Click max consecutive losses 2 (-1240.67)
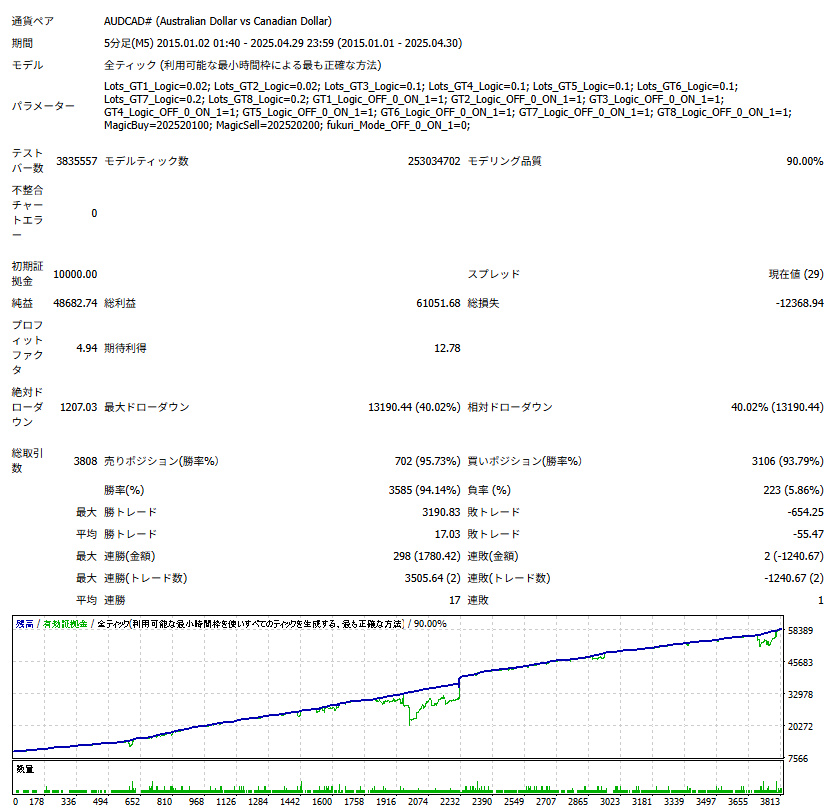837x811 pixels. pyautogui.click(x=794, y=556)
